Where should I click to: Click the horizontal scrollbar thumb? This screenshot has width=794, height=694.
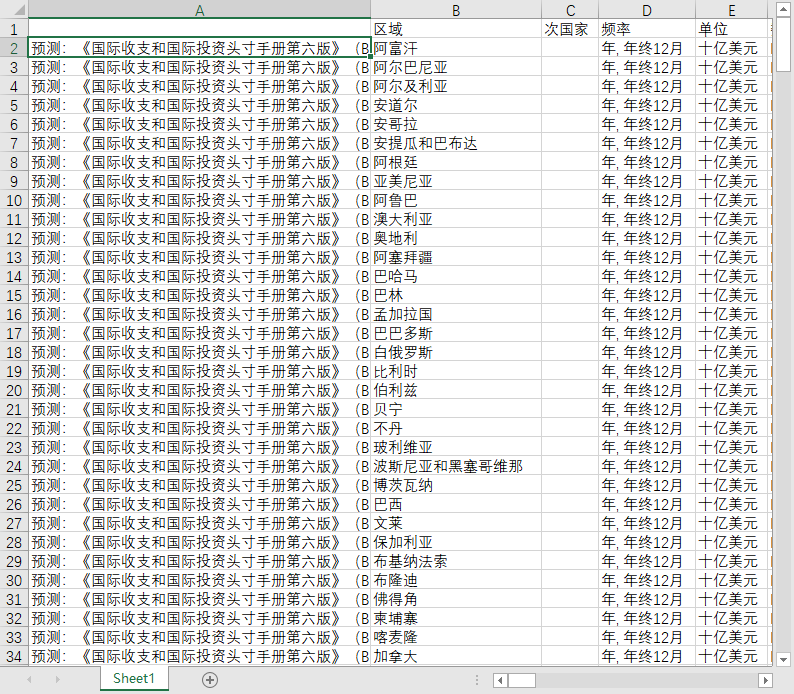[x=522, y=680]
